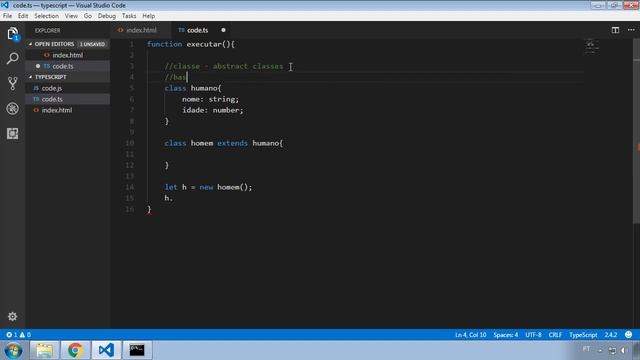Click Ln 4, Col 10 in status bar
640x360 pixels.
(x=471, y=335)
